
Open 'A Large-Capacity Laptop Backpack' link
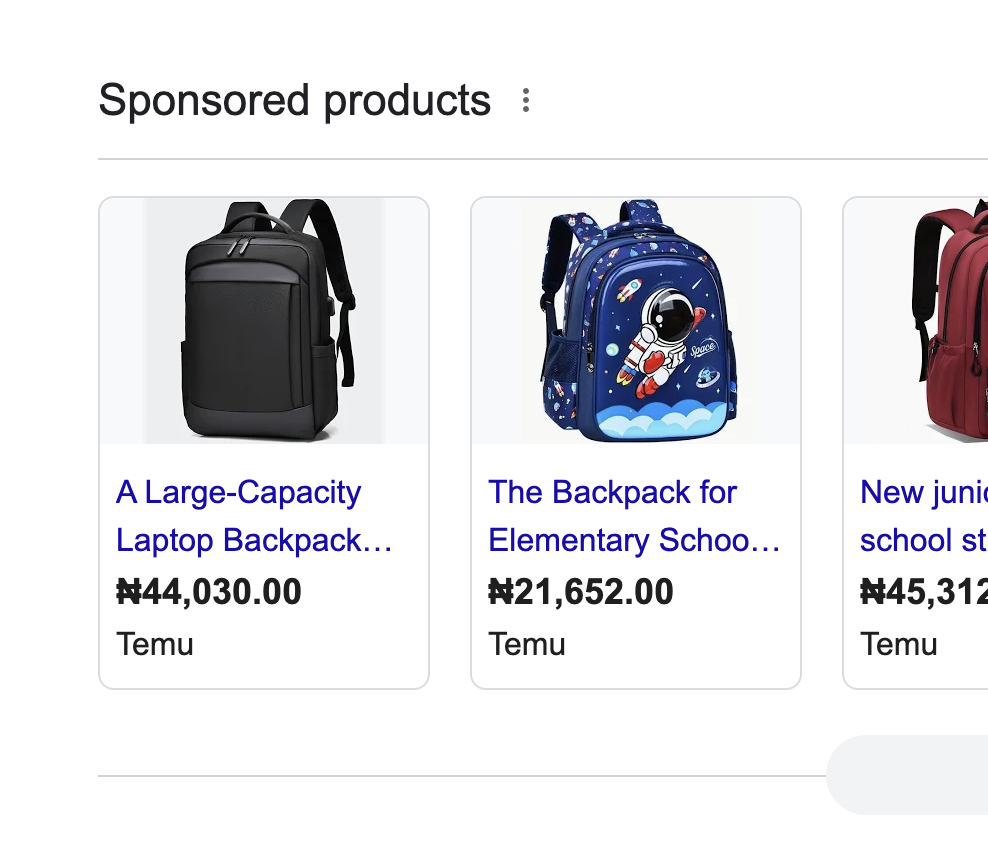(254, 516)
